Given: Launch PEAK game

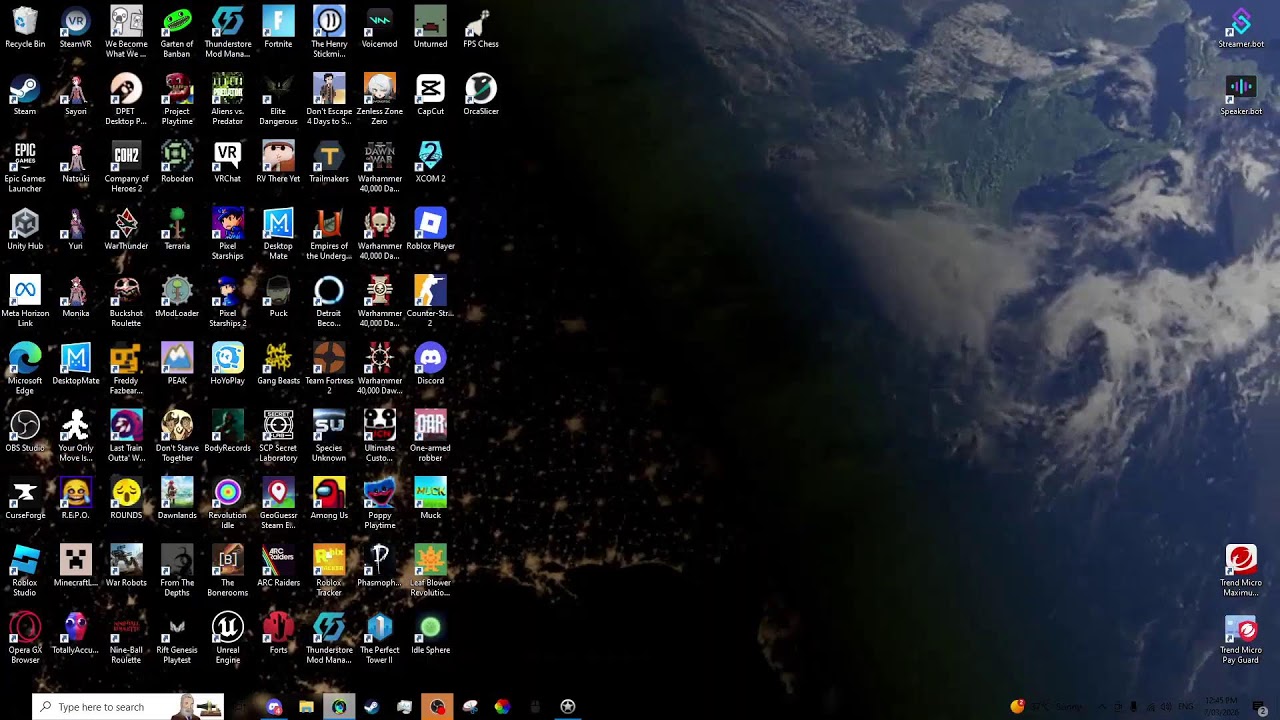Looking at the screenshot, I should tap(177, 364).
